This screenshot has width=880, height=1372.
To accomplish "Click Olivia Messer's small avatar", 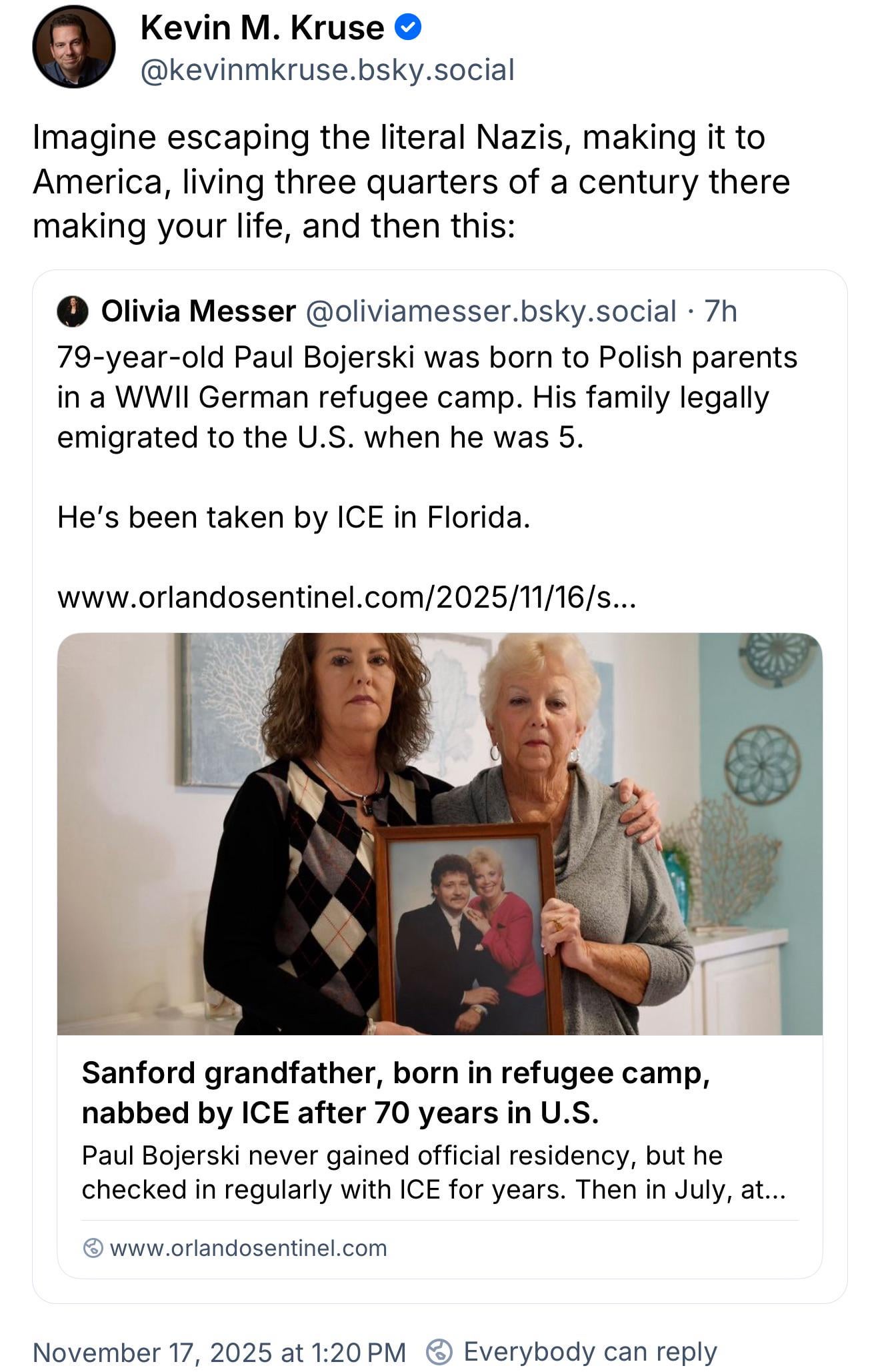I will pos(73,311).
